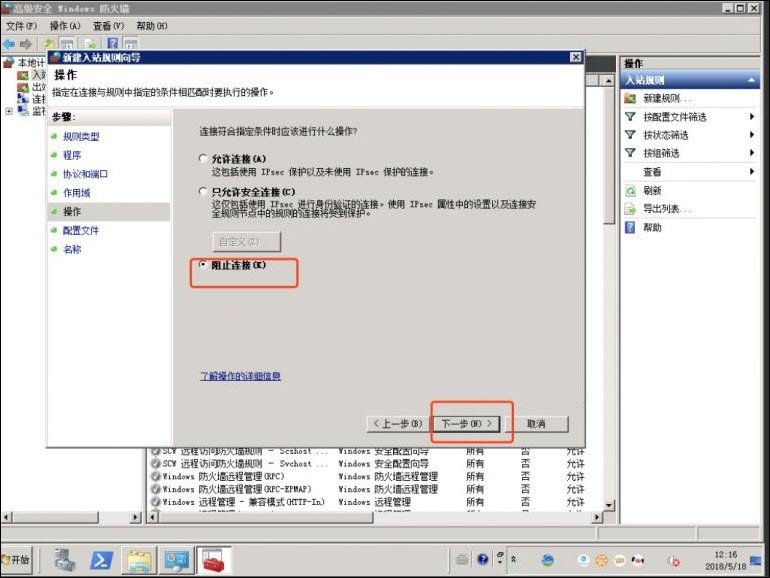770x578 pixels.
Task: Click the 刷新 (Refresh) icon in actions pane
Action: [x=630, y=190]
